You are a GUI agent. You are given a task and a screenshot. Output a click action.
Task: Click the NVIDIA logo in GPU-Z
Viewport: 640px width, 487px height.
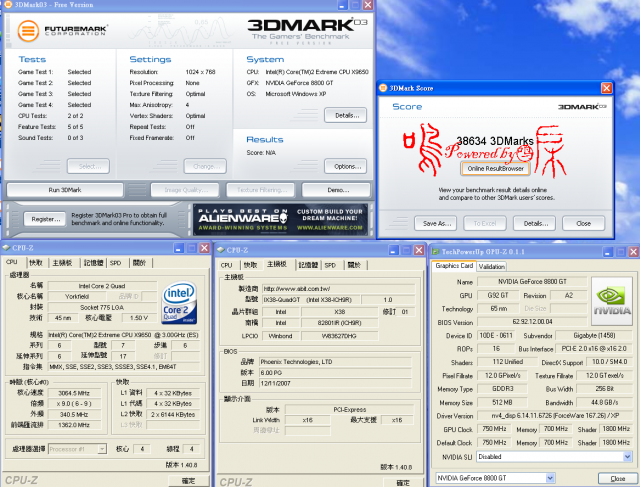(x=612, y=301)
